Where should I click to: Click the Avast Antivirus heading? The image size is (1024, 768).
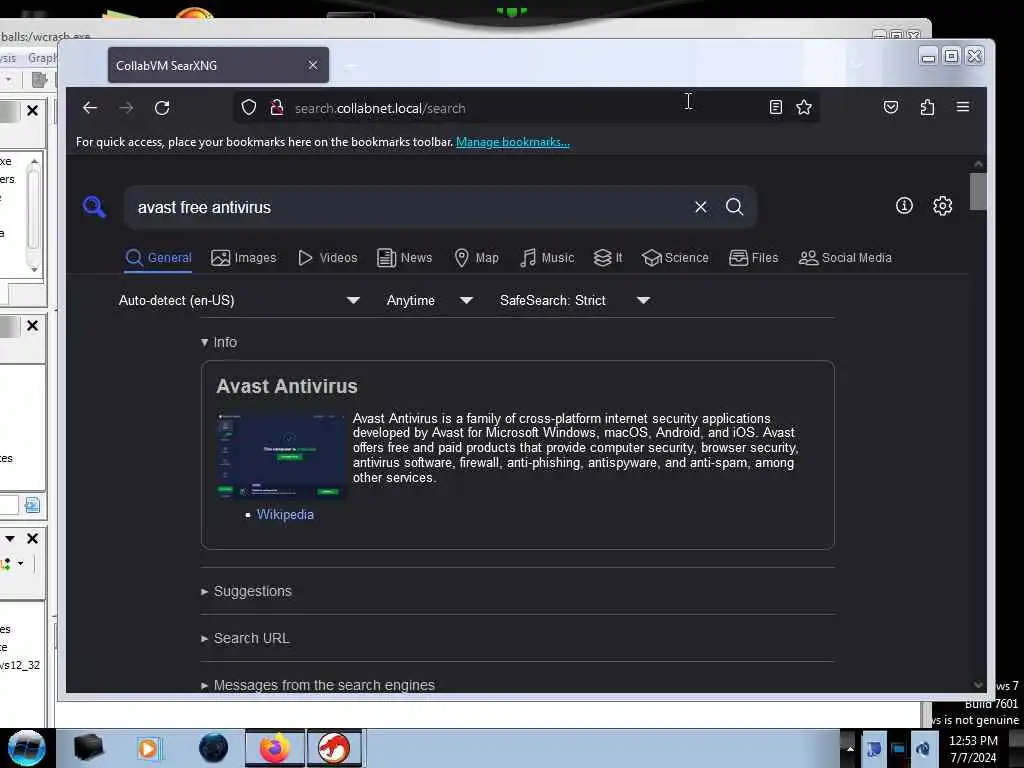[x=287, y=387]
